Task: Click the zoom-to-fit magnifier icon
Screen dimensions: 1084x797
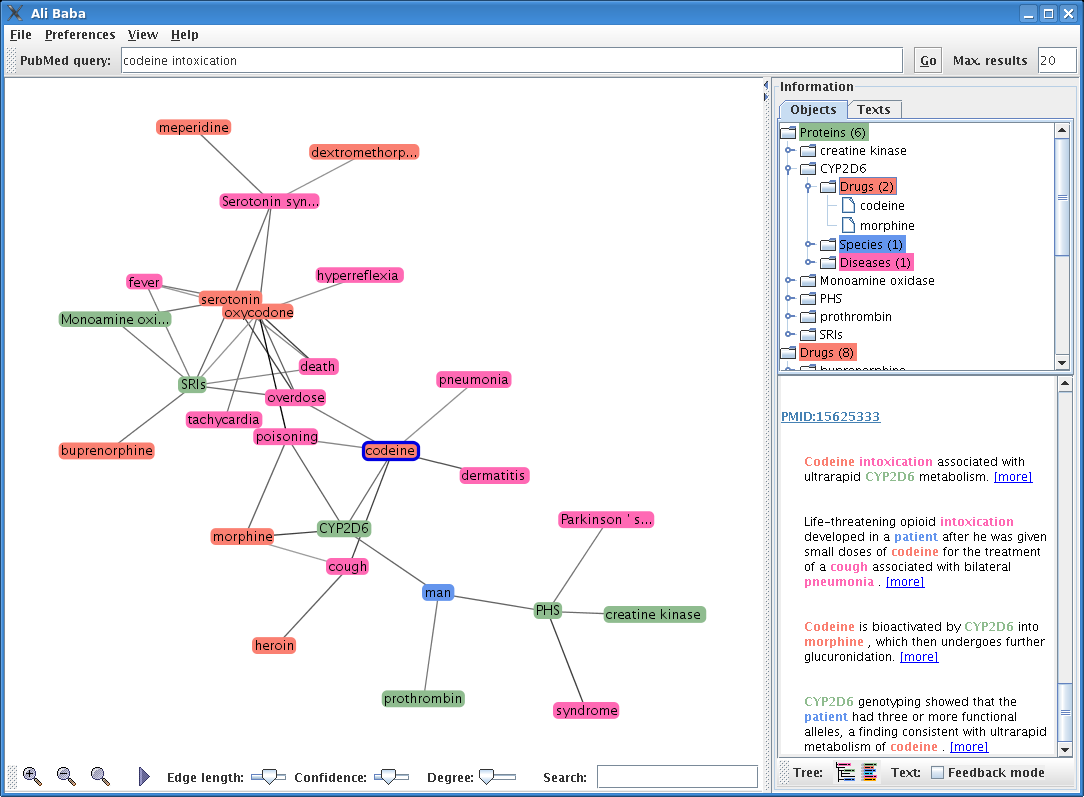Action: pyautogui.click(x=100, y=776)
